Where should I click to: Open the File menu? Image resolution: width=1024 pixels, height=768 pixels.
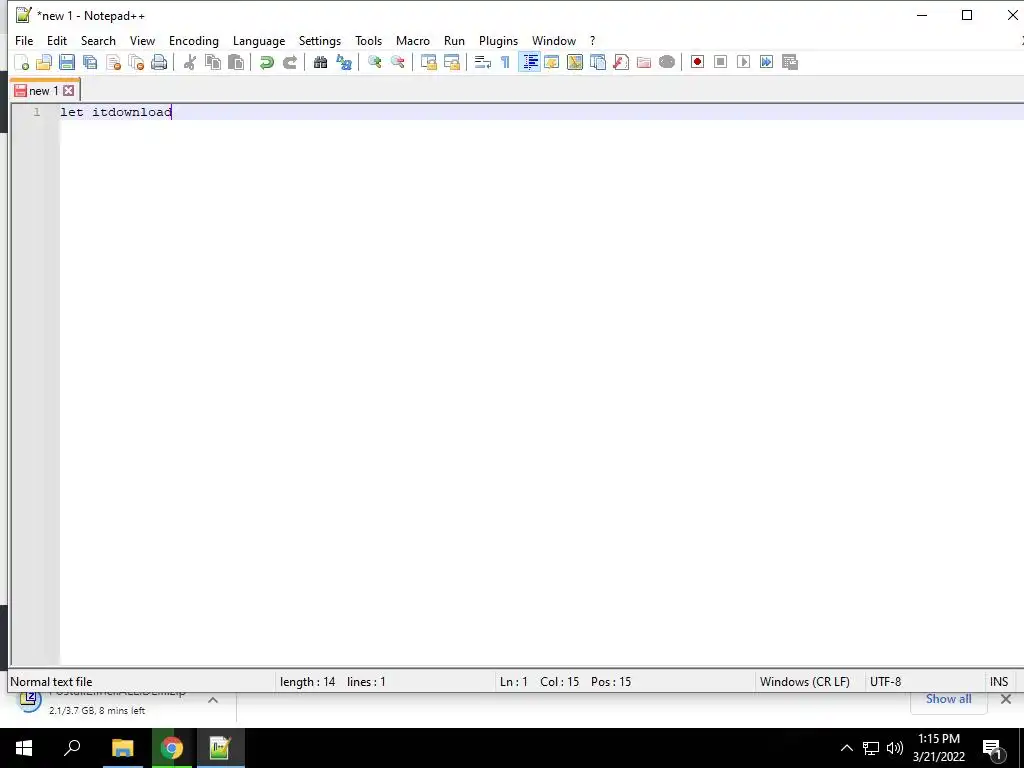24,40
